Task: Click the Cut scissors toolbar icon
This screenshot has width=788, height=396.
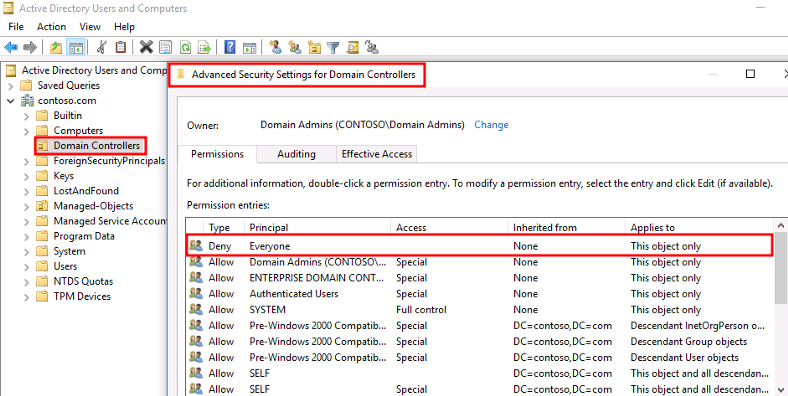Action: pos(102,47)
